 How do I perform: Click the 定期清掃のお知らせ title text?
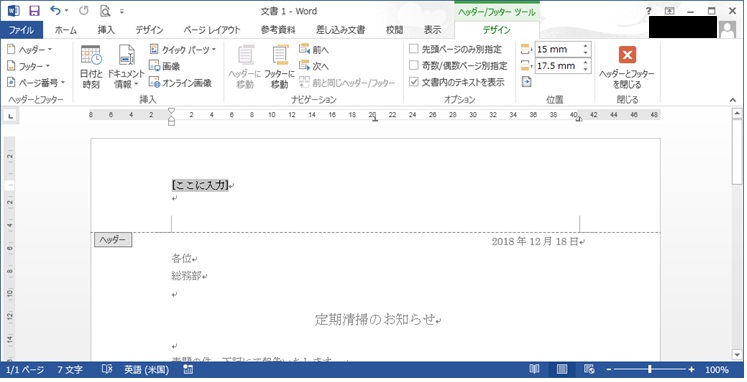click(375, 319)
